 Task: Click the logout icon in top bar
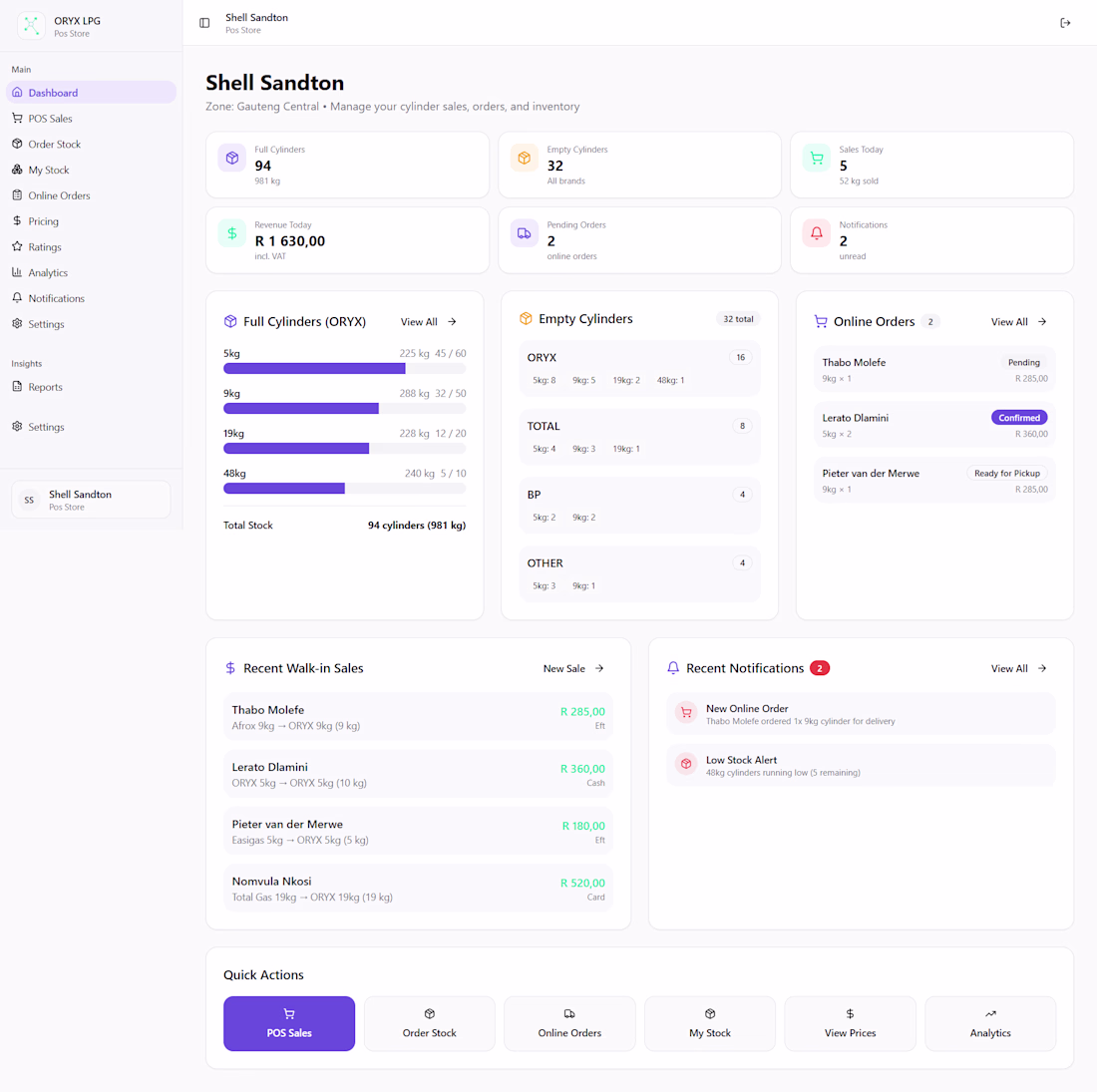(1065, 23)
